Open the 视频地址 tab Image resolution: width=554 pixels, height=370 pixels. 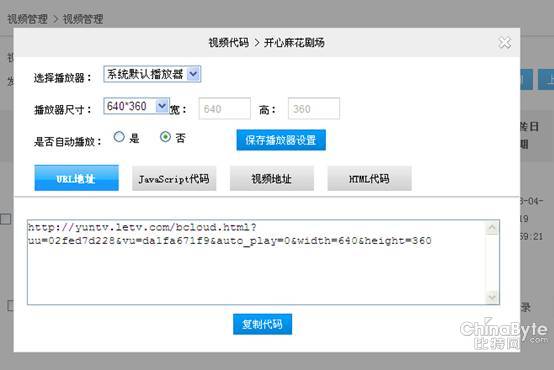(x=272, y=178)
